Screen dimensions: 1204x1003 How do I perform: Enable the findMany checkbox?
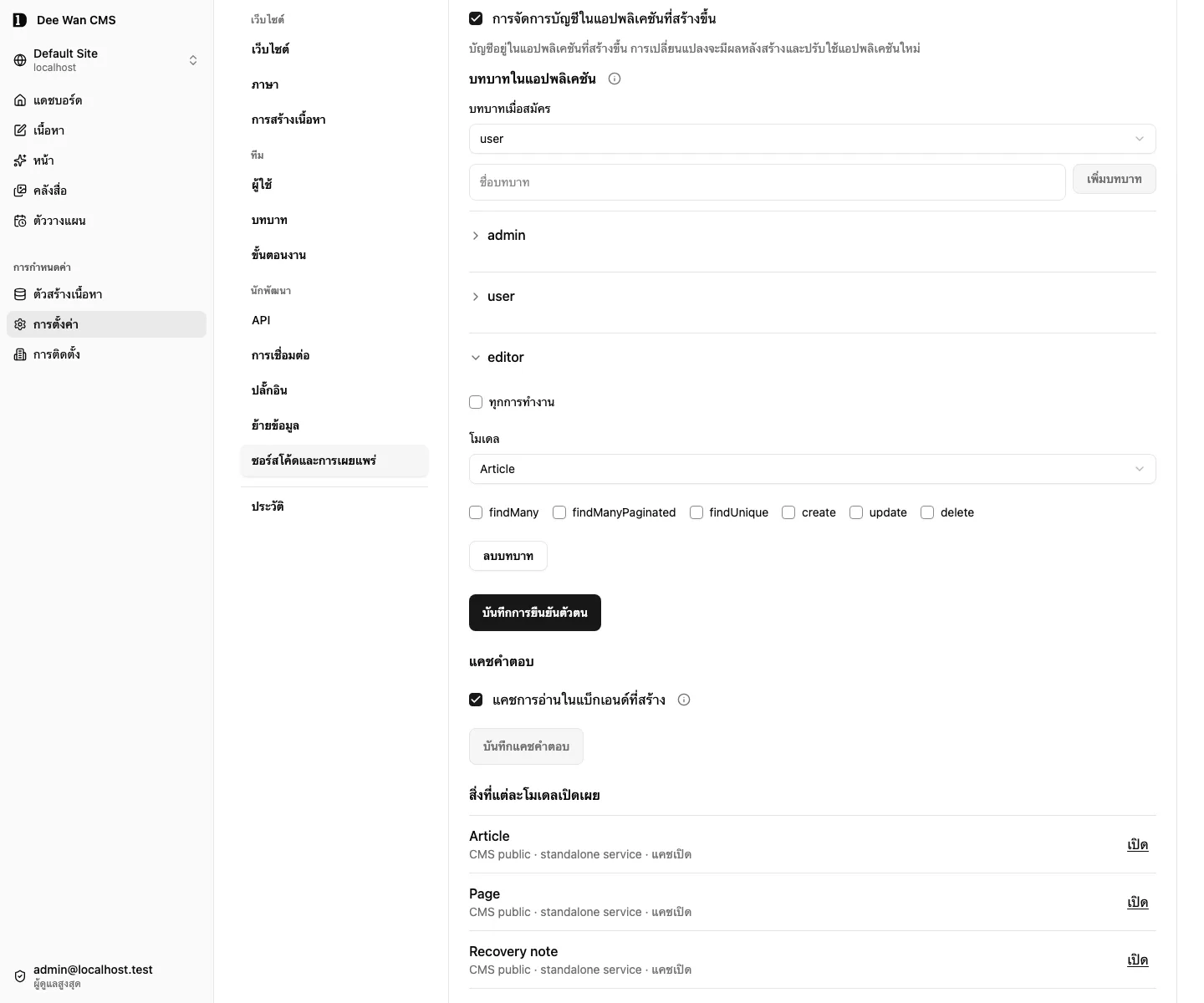[476, 512]
